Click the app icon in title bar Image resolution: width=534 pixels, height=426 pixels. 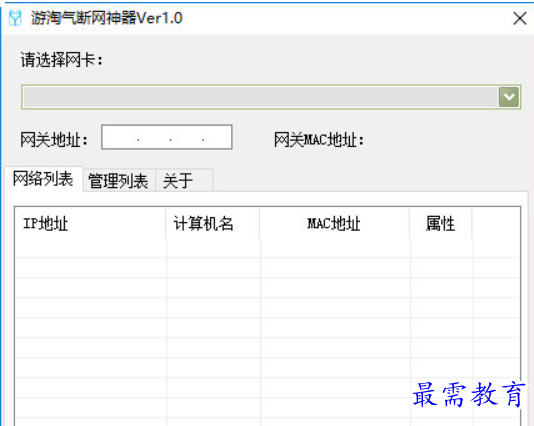[15, 18]
